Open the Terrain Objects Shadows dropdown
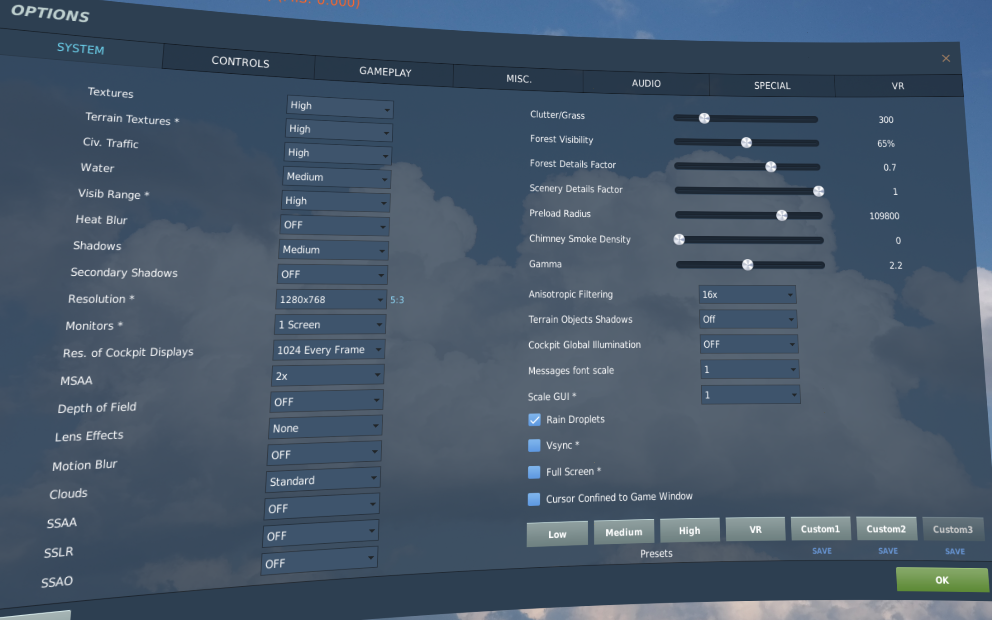 [748, 319]
